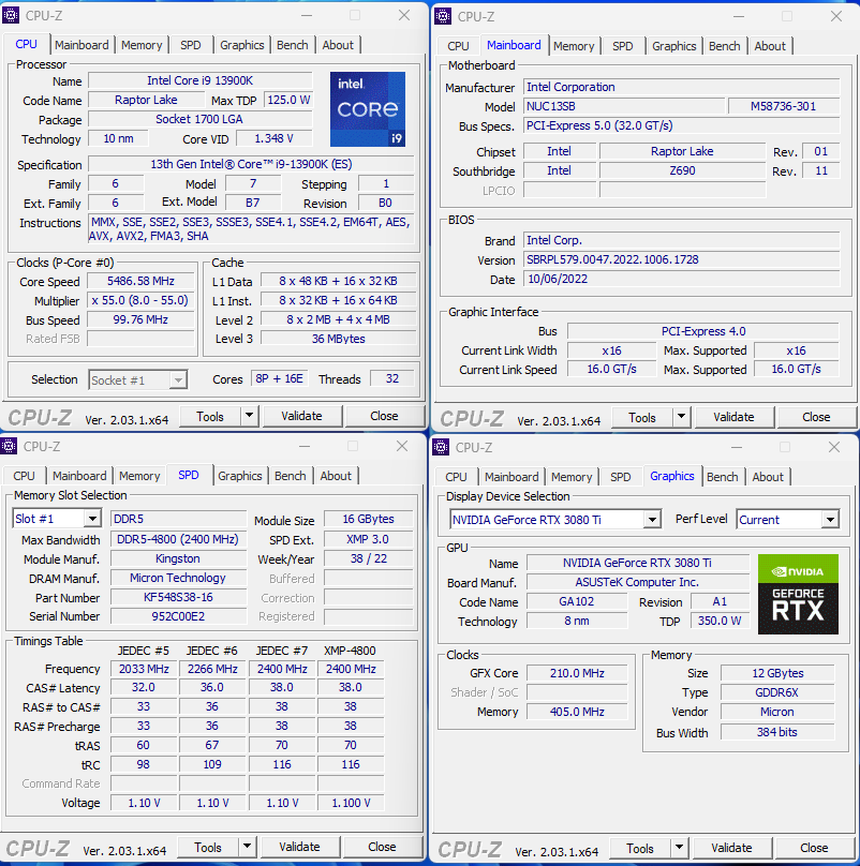The image size is (860, 866).
Task: Click Validate button in the CPU window
Action: pyautogui.click(x=301, y=416)
